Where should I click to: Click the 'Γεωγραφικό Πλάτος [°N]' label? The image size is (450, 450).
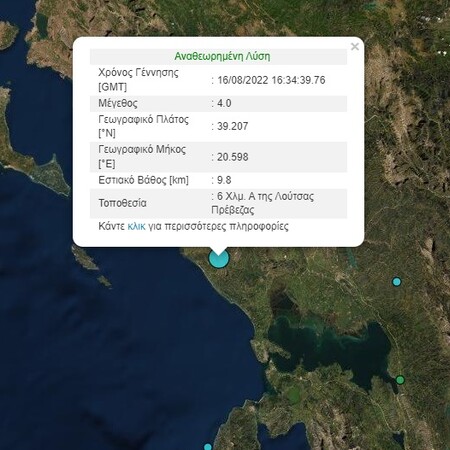(x=144, y=126)
